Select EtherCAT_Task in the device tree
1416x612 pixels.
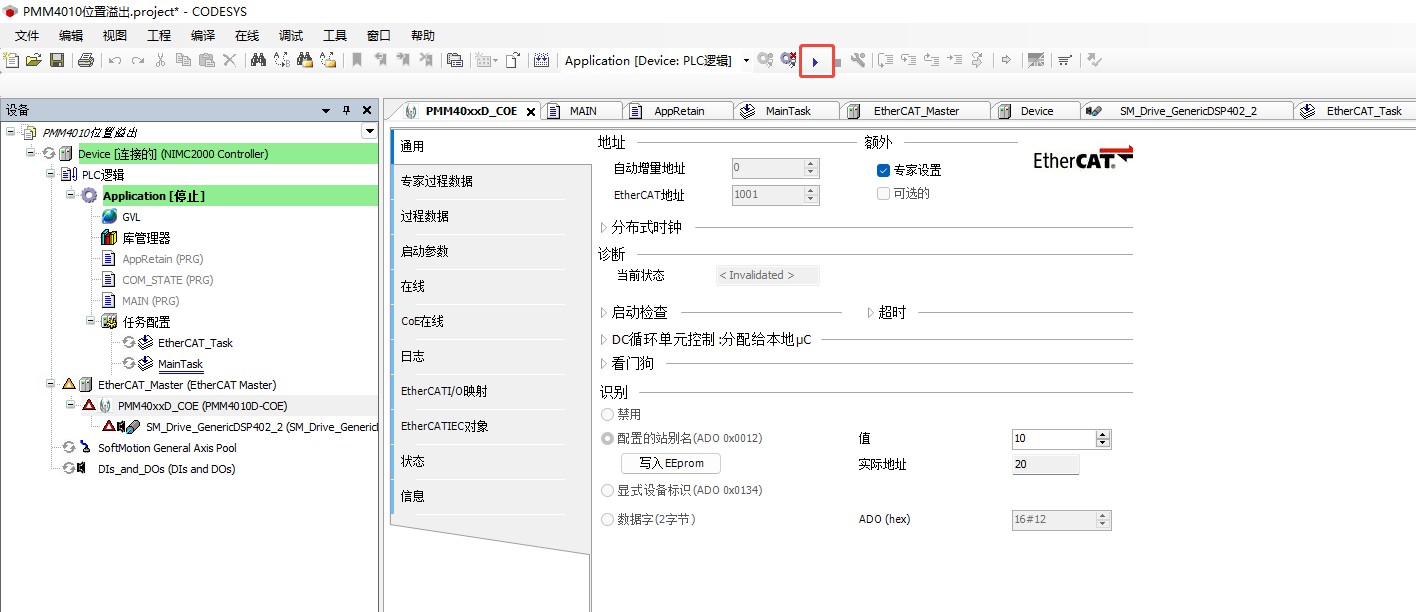195,343
